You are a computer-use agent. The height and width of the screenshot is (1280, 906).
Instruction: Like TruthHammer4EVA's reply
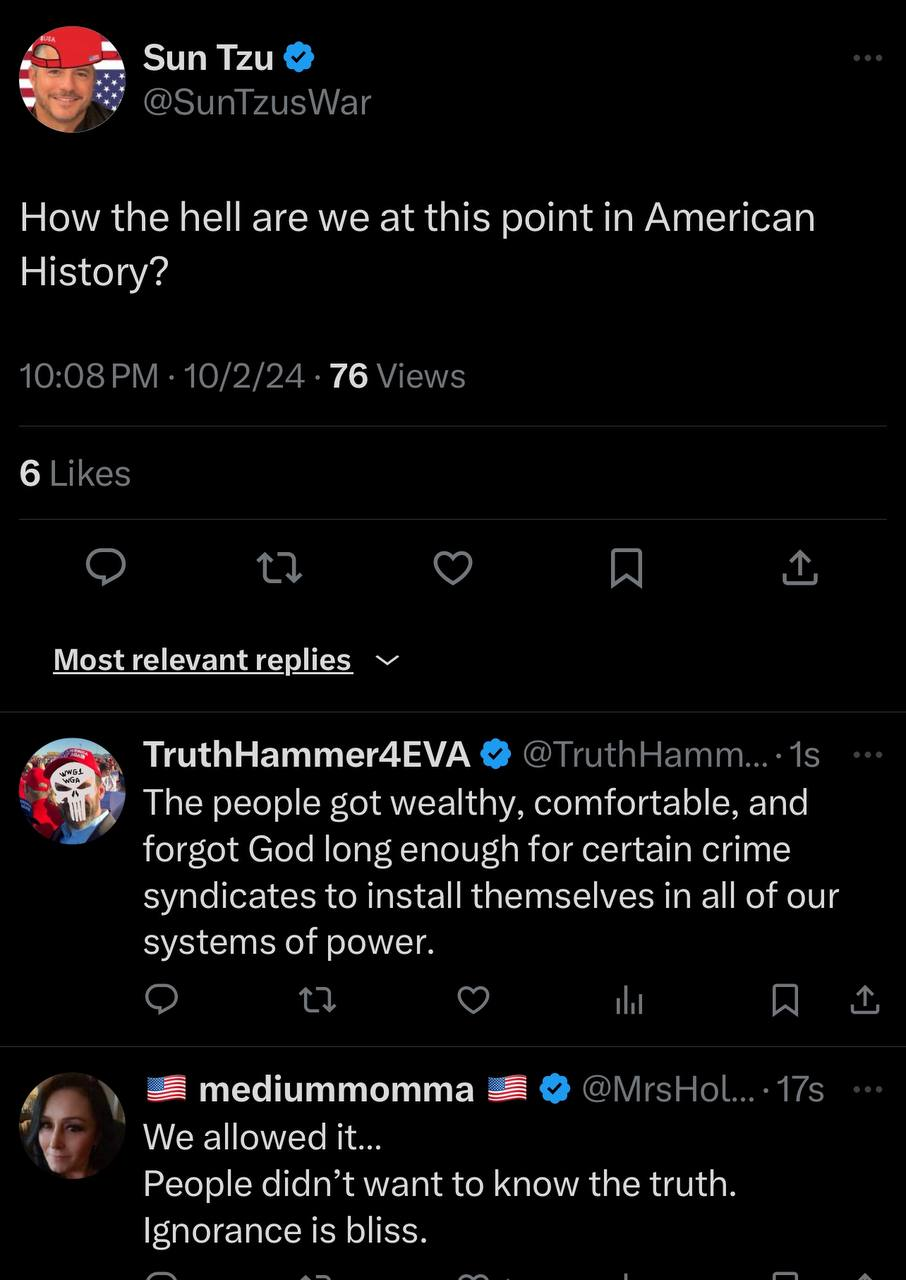click(473, 999)
